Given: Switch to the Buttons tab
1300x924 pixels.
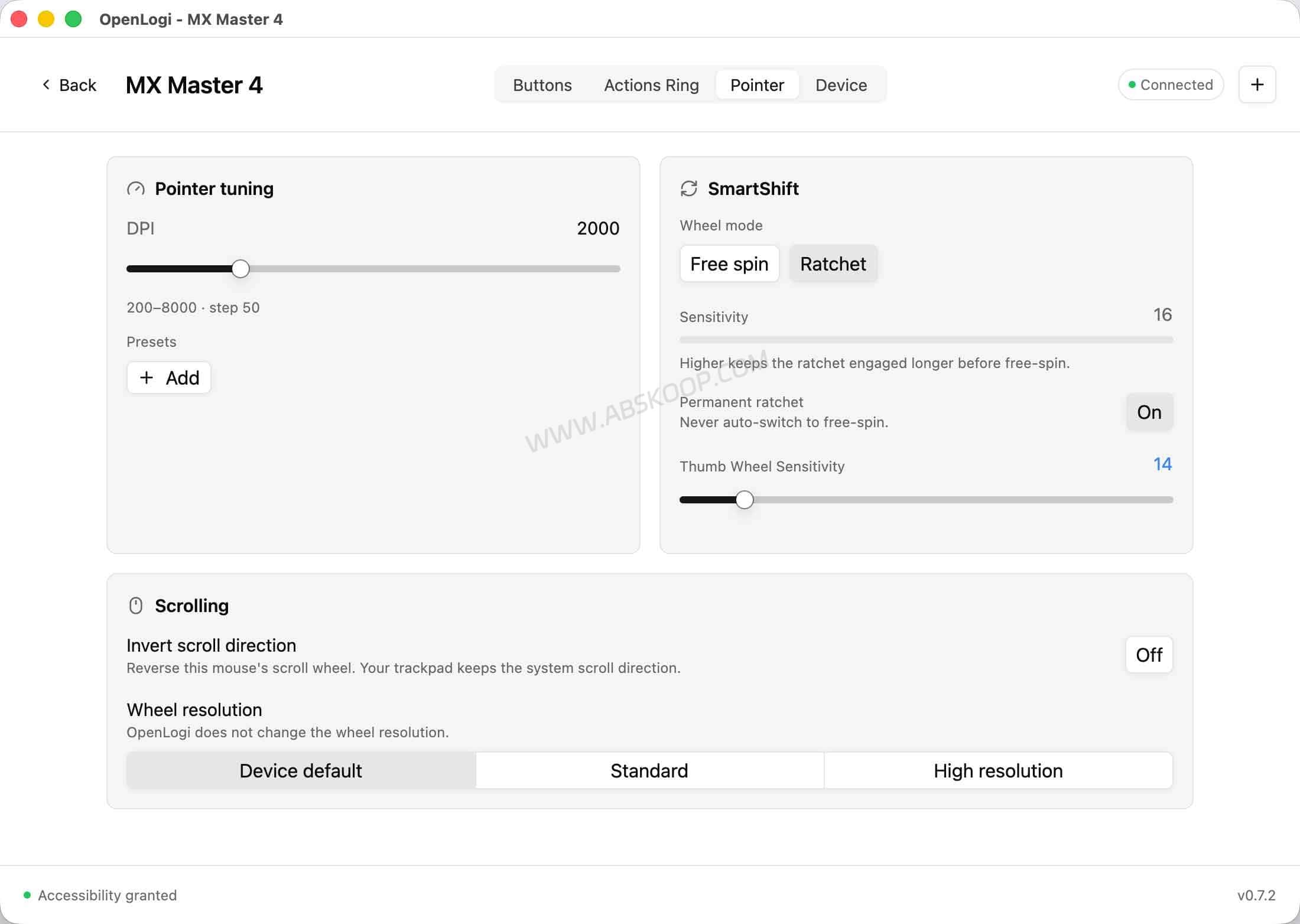Looking at the screenshot, I should tap(542, 85).
